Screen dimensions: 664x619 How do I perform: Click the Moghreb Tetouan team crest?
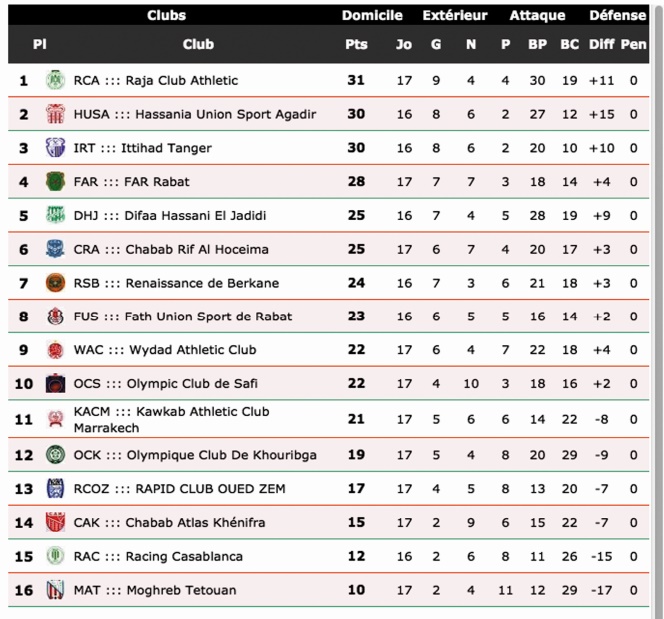pyautogui.click(x=55, y=590)
